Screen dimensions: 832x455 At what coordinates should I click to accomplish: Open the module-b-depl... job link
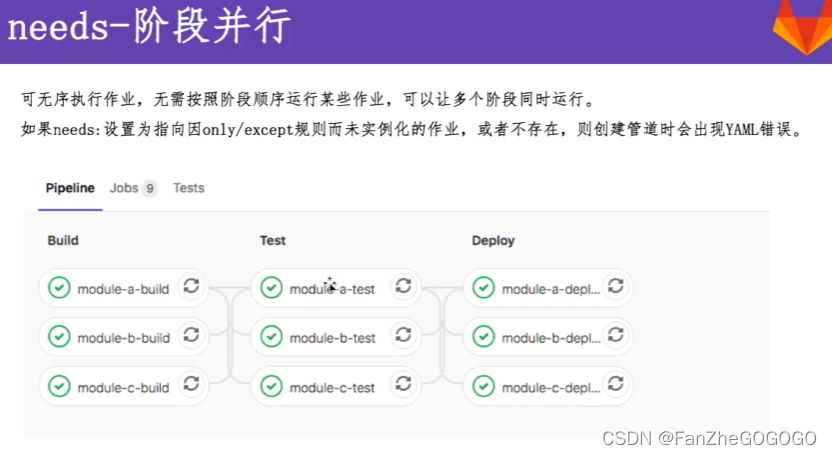(x=551, y=338)
